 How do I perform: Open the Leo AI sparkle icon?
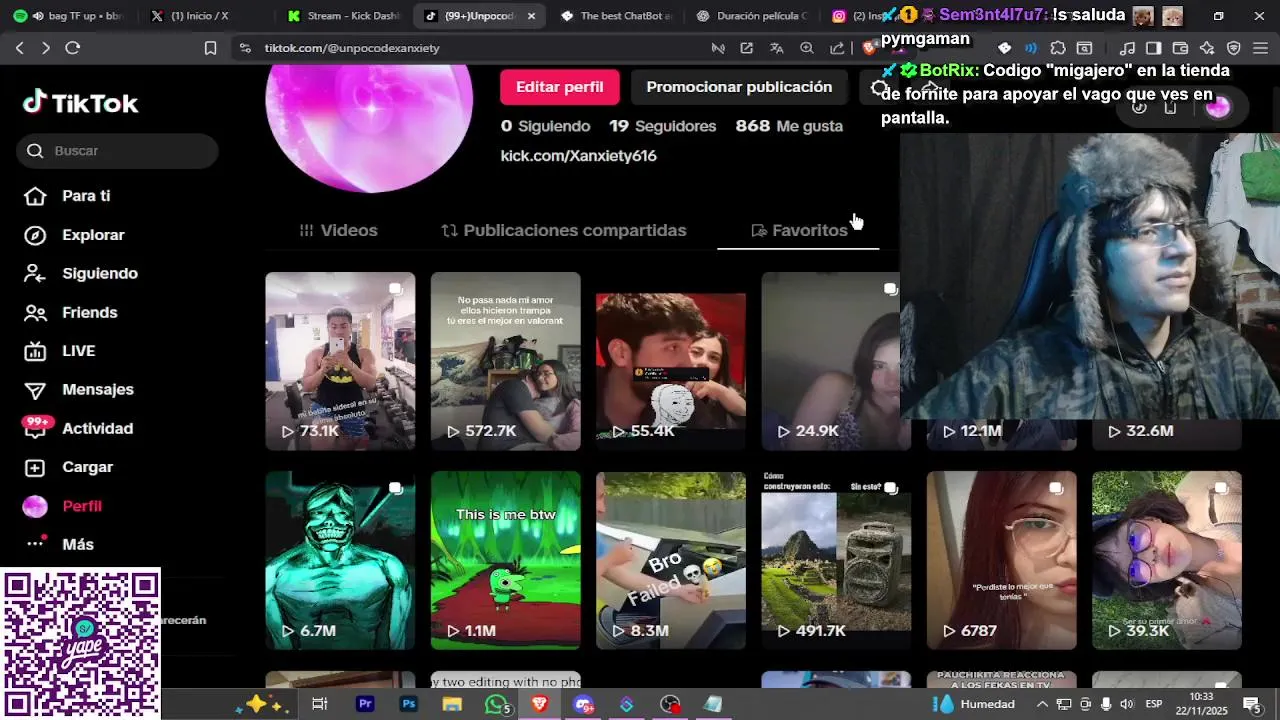click(1207, 48)
